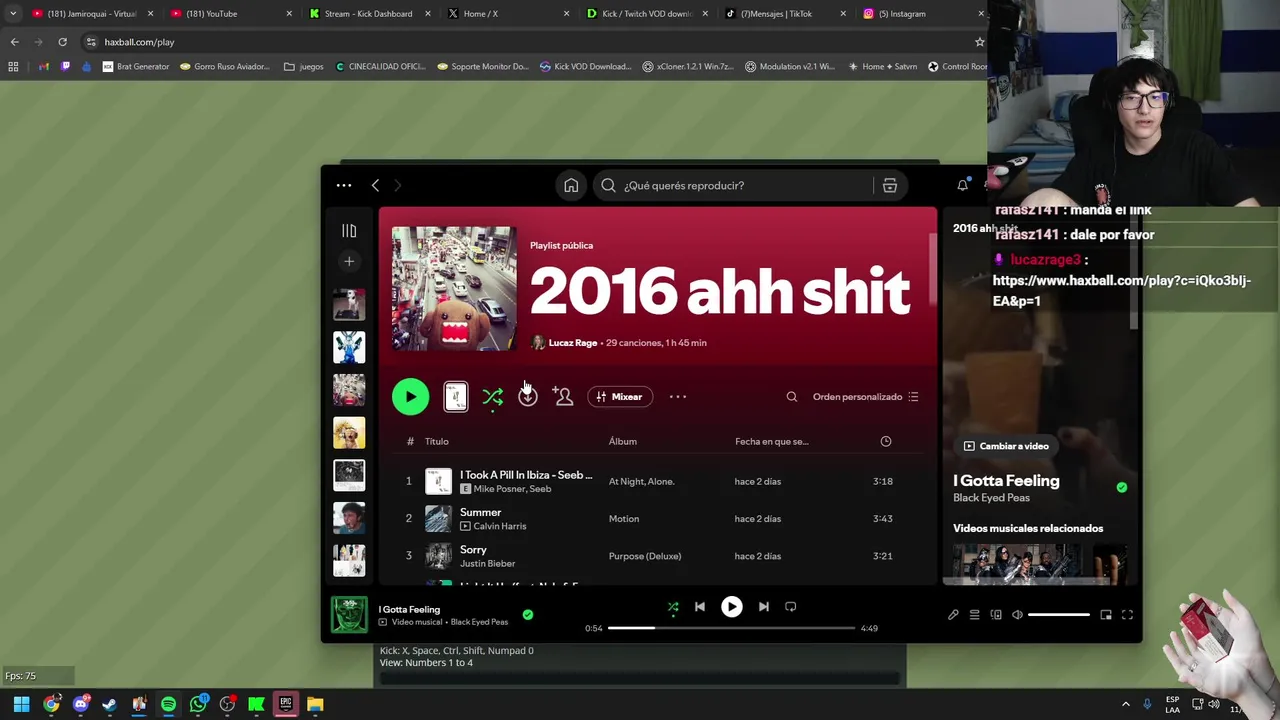This screenshot has height=720, width=1280.
Task: Open the lyrics microphone icon
Action: (953, 615)
